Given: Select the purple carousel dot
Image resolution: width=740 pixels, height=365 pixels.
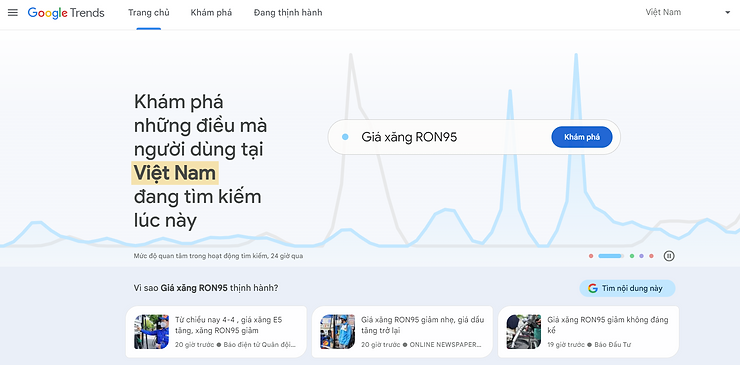Looking at the screenshot, I should coord(641,256).
